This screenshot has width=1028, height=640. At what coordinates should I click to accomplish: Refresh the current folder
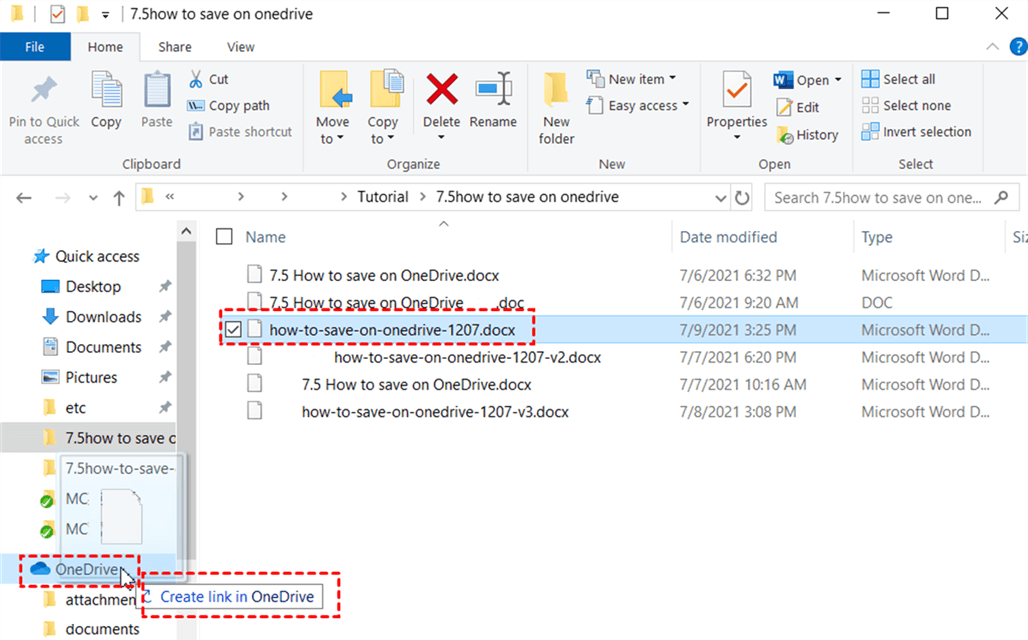[741, 198]
